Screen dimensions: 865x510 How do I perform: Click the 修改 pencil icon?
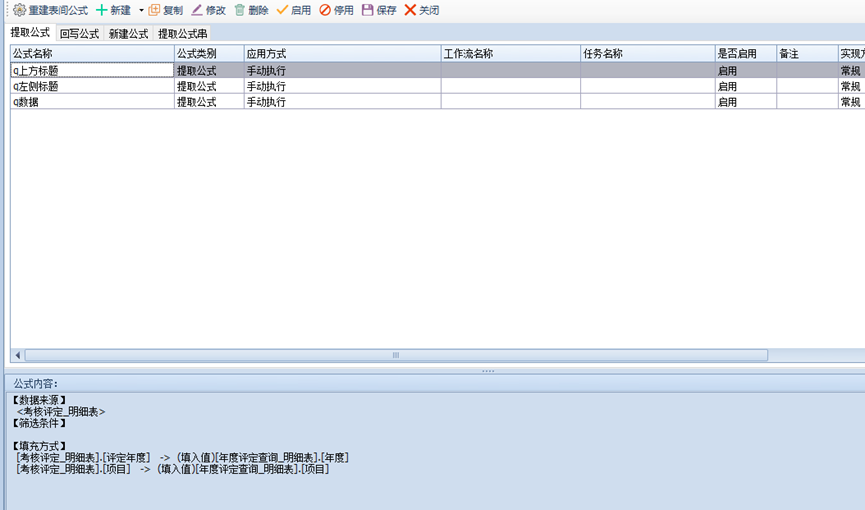[197, 10]
